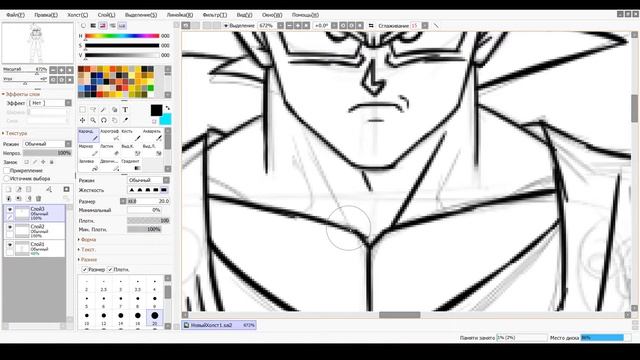Screen dimensions: 640x360
Task: Expand the Форма section
Action: pyautogui.click(x=87, y=240)
